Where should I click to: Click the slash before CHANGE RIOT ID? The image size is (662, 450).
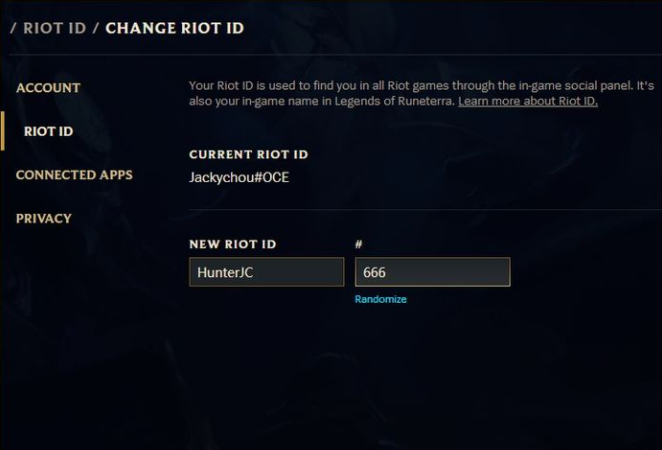[96, 28]
